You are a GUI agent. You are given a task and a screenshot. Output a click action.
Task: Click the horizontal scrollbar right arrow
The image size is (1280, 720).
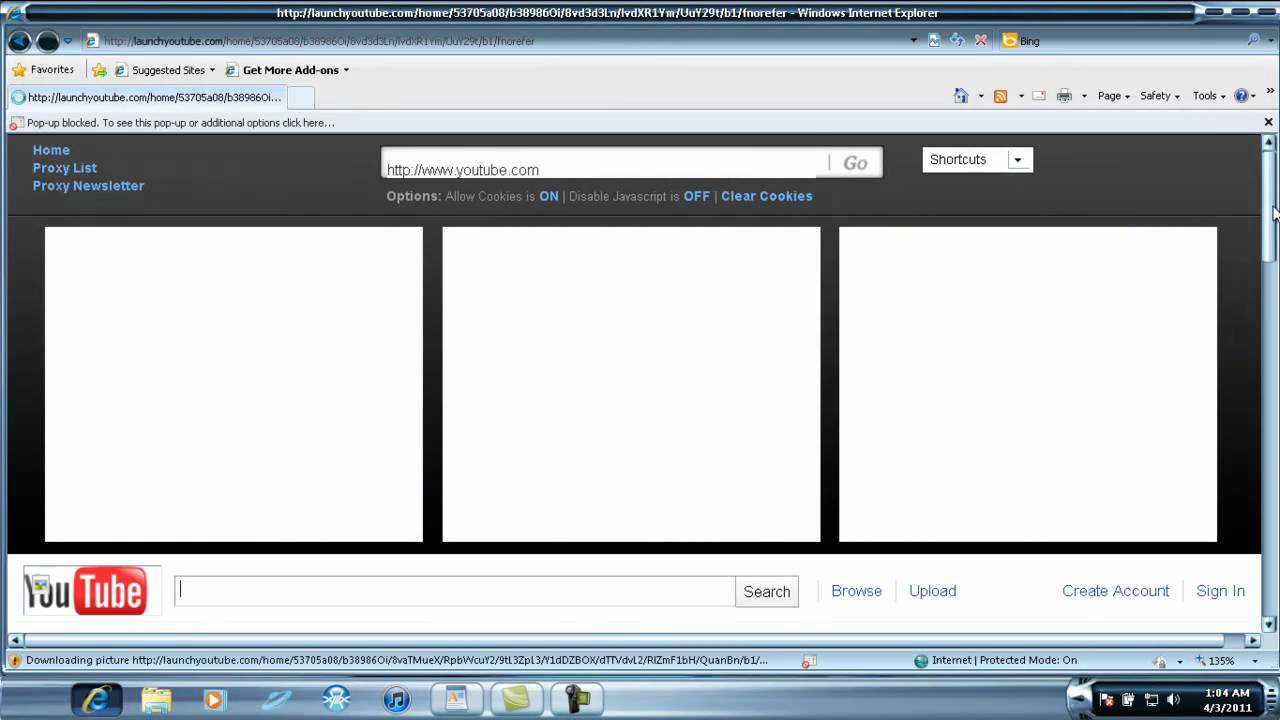1253,640
